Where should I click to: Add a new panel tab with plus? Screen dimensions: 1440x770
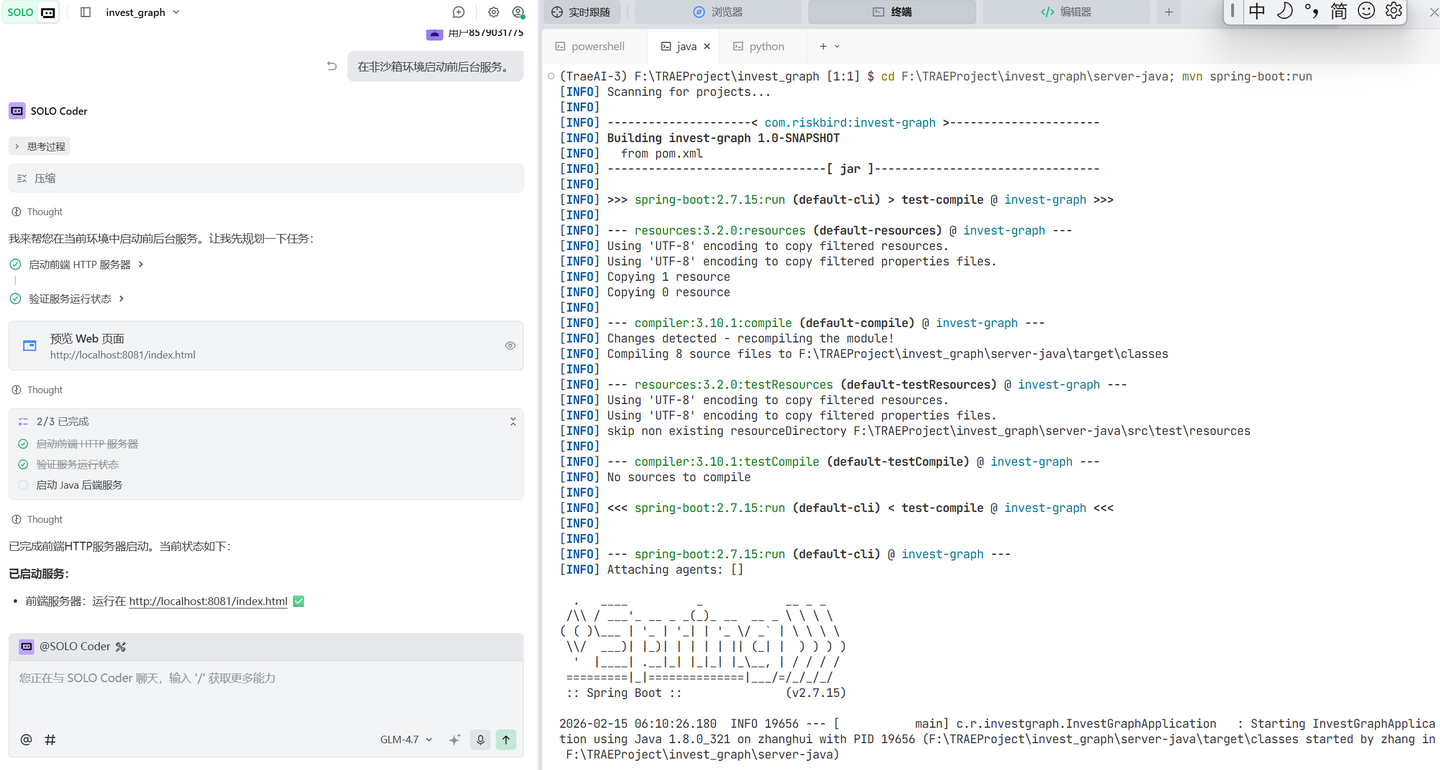[1169, 12]
